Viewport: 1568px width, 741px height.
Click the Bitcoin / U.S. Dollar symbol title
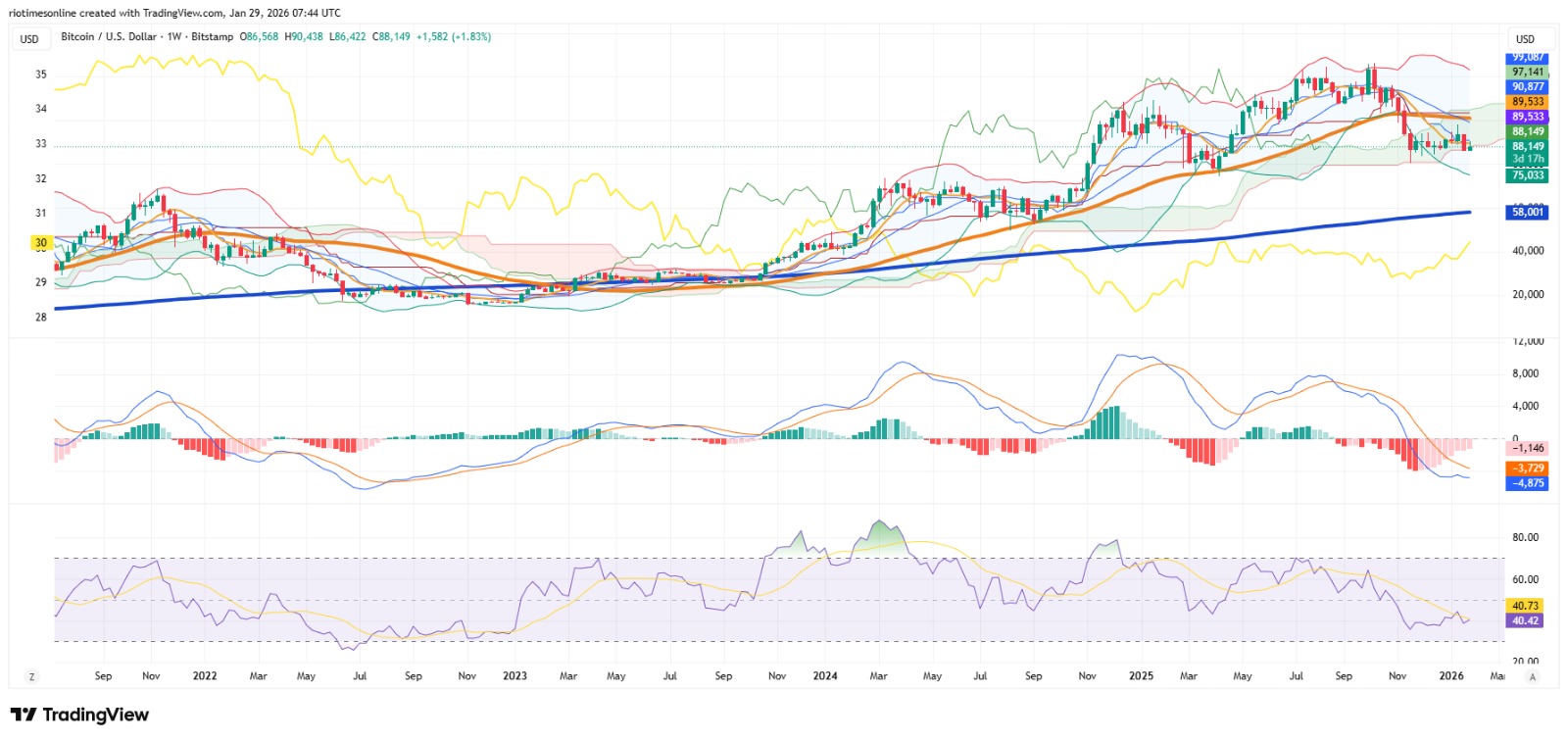tap(109, 36)
